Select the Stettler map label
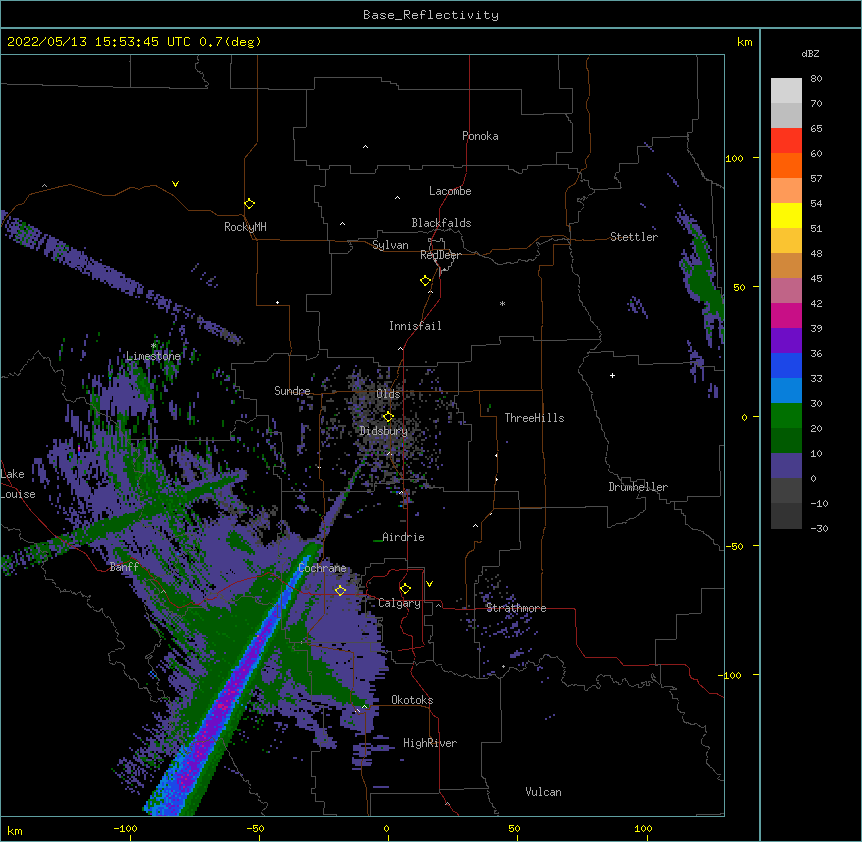 634,237
